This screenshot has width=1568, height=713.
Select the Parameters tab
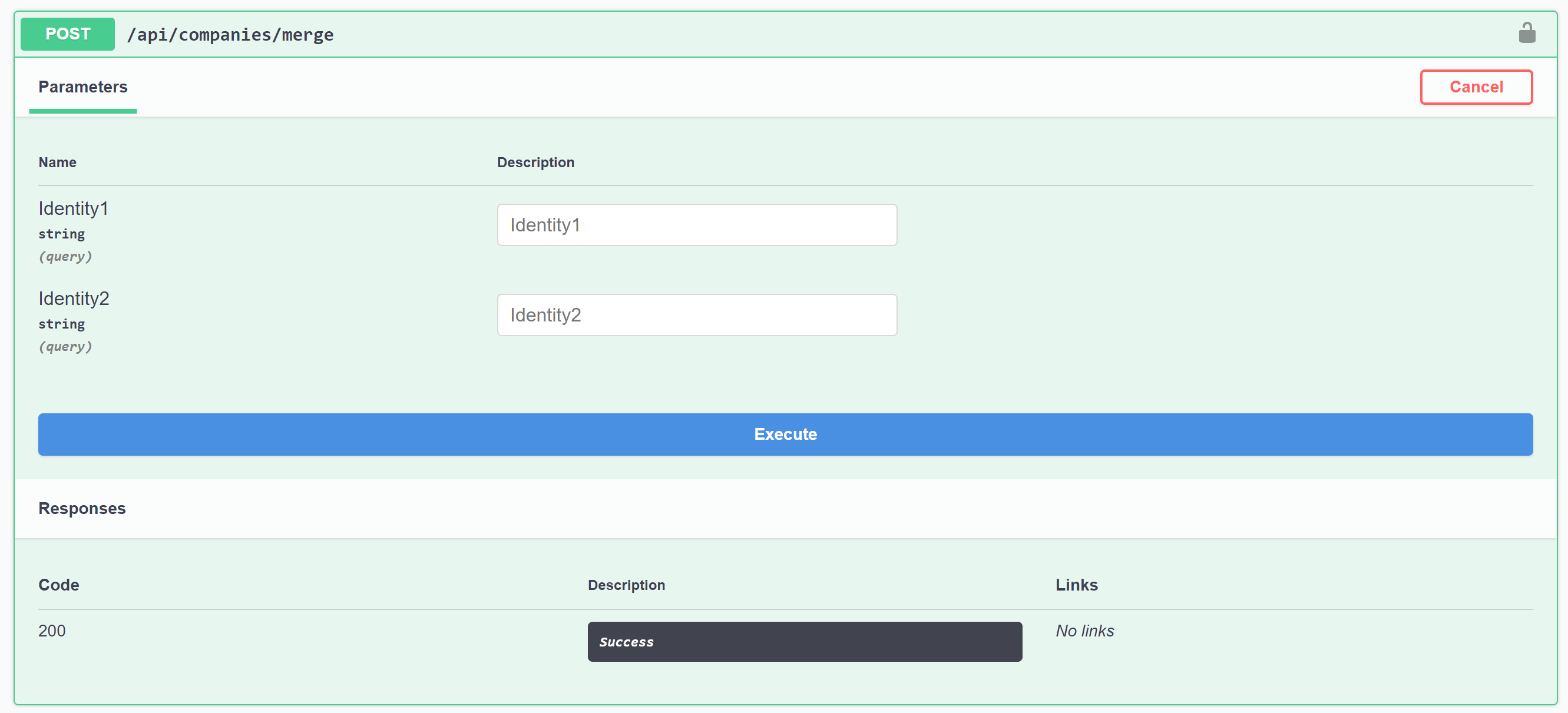pyautogui.click(x=83, y=87)
